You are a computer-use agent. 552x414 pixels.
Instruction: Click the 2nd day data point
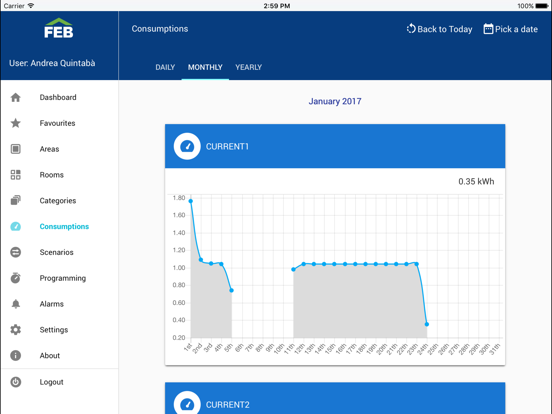click(x=201, y=260)
